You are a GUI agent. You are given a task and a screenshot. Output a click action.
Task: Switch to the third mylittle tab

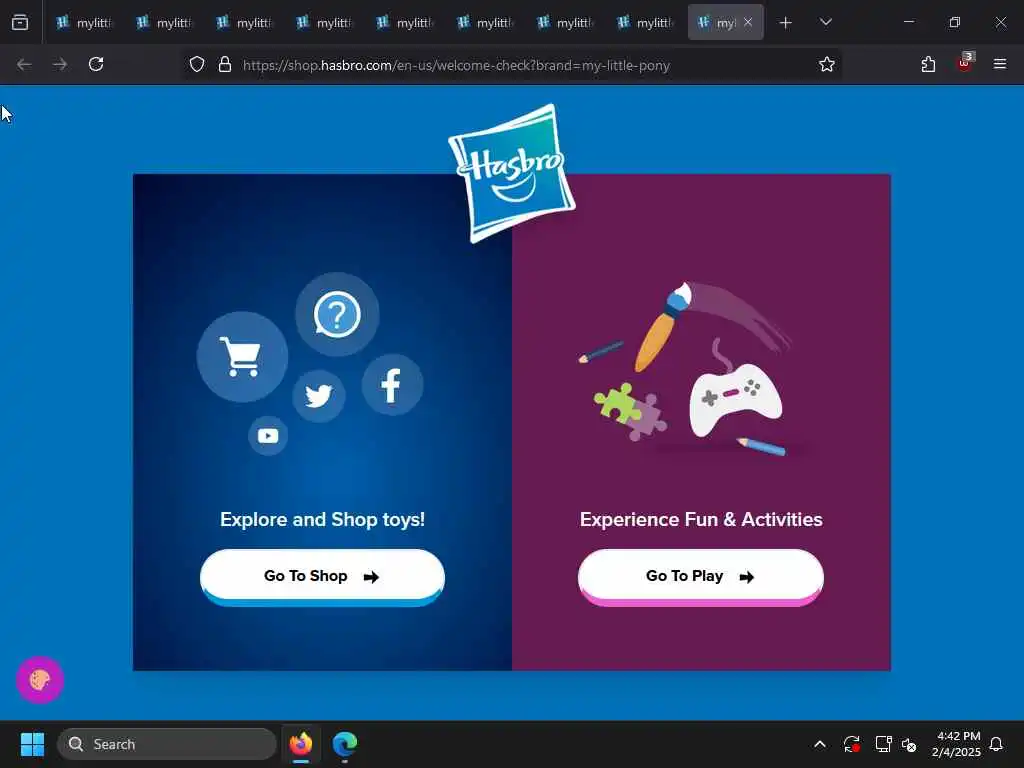(x=244, y=23)
